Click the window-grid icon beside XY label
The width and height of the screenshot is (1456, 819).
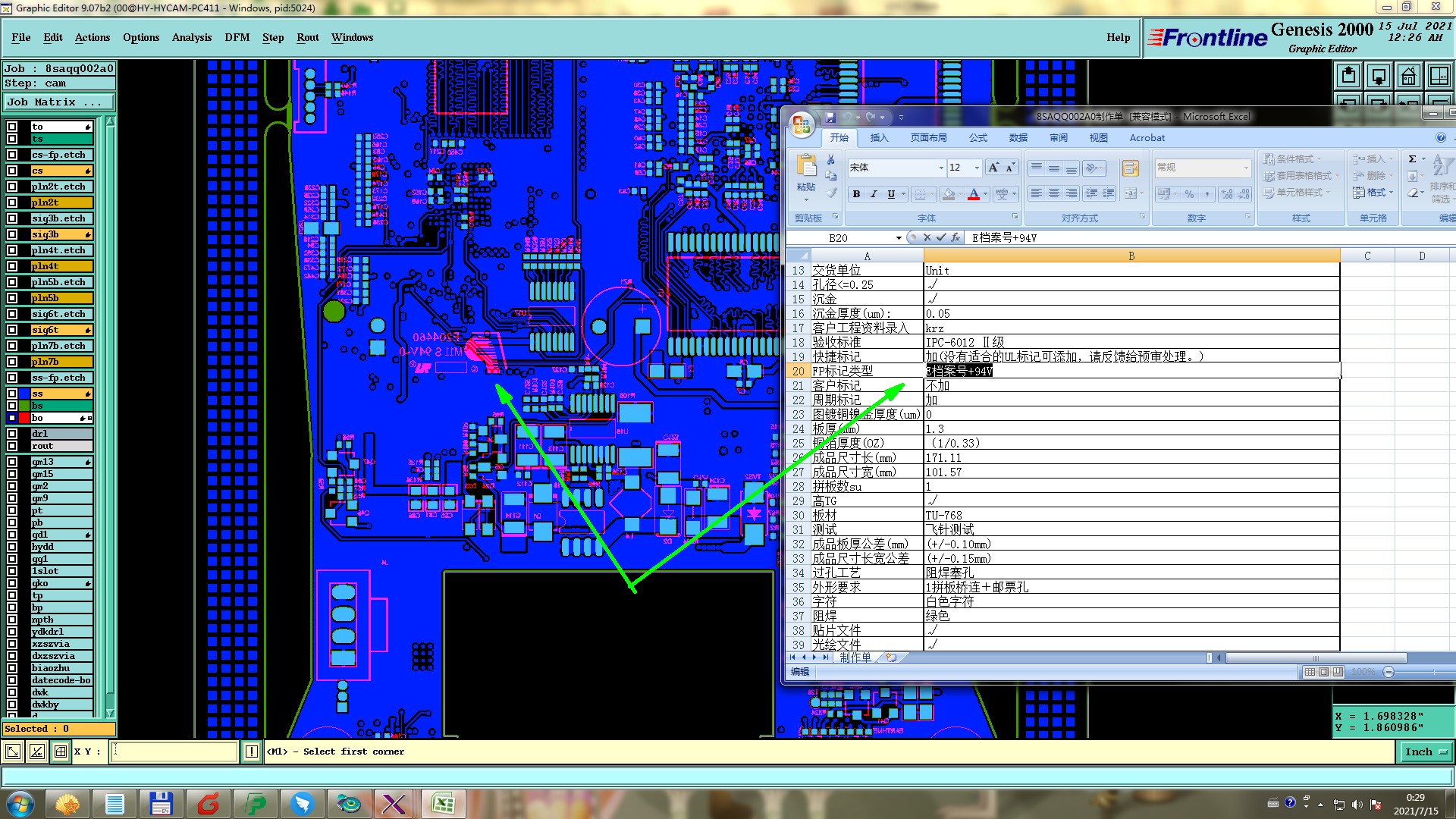[60, 752]
